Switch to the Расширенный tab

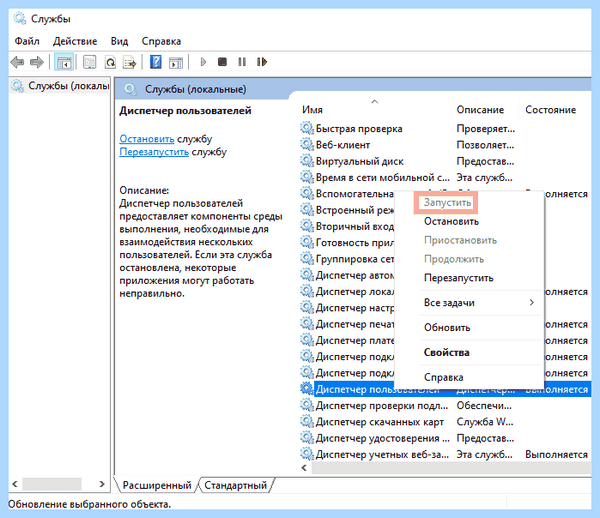tap(157, 485)
